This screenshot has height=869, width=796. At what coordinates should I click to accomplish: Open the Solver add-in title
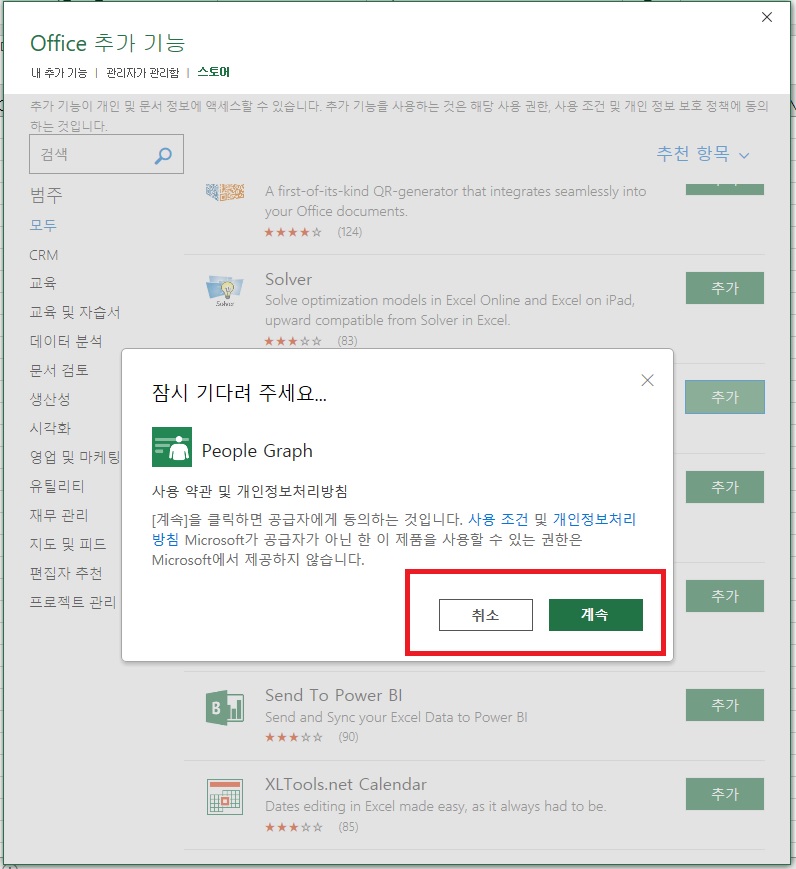pyautogui.click(x=288, y=279)
